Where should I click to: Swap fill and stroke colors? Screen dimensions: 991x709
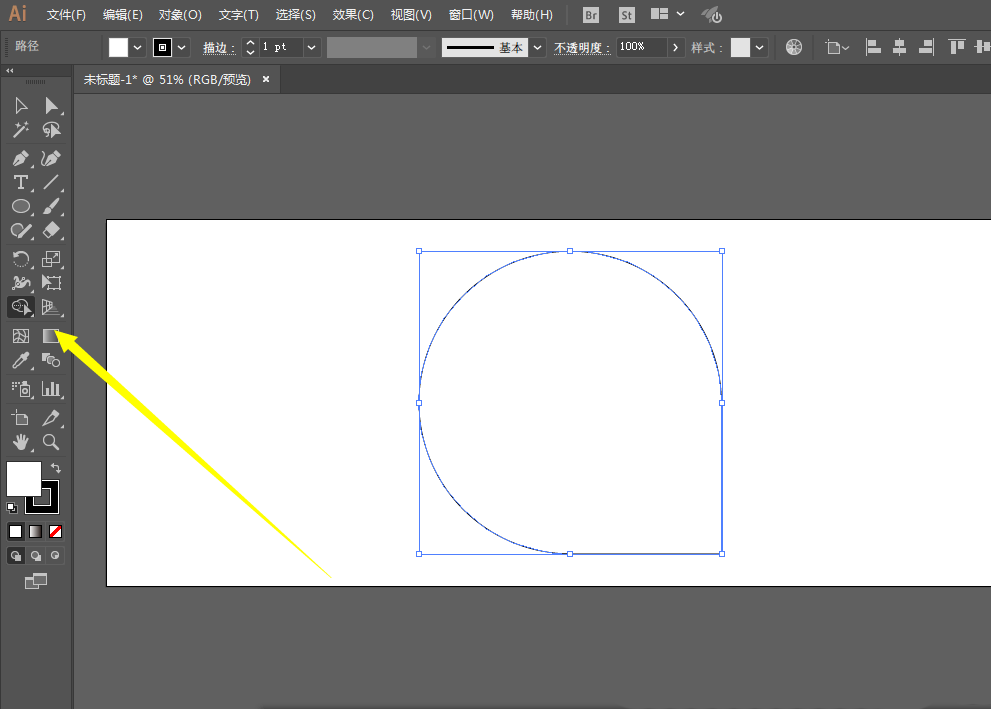coord(56,467)
